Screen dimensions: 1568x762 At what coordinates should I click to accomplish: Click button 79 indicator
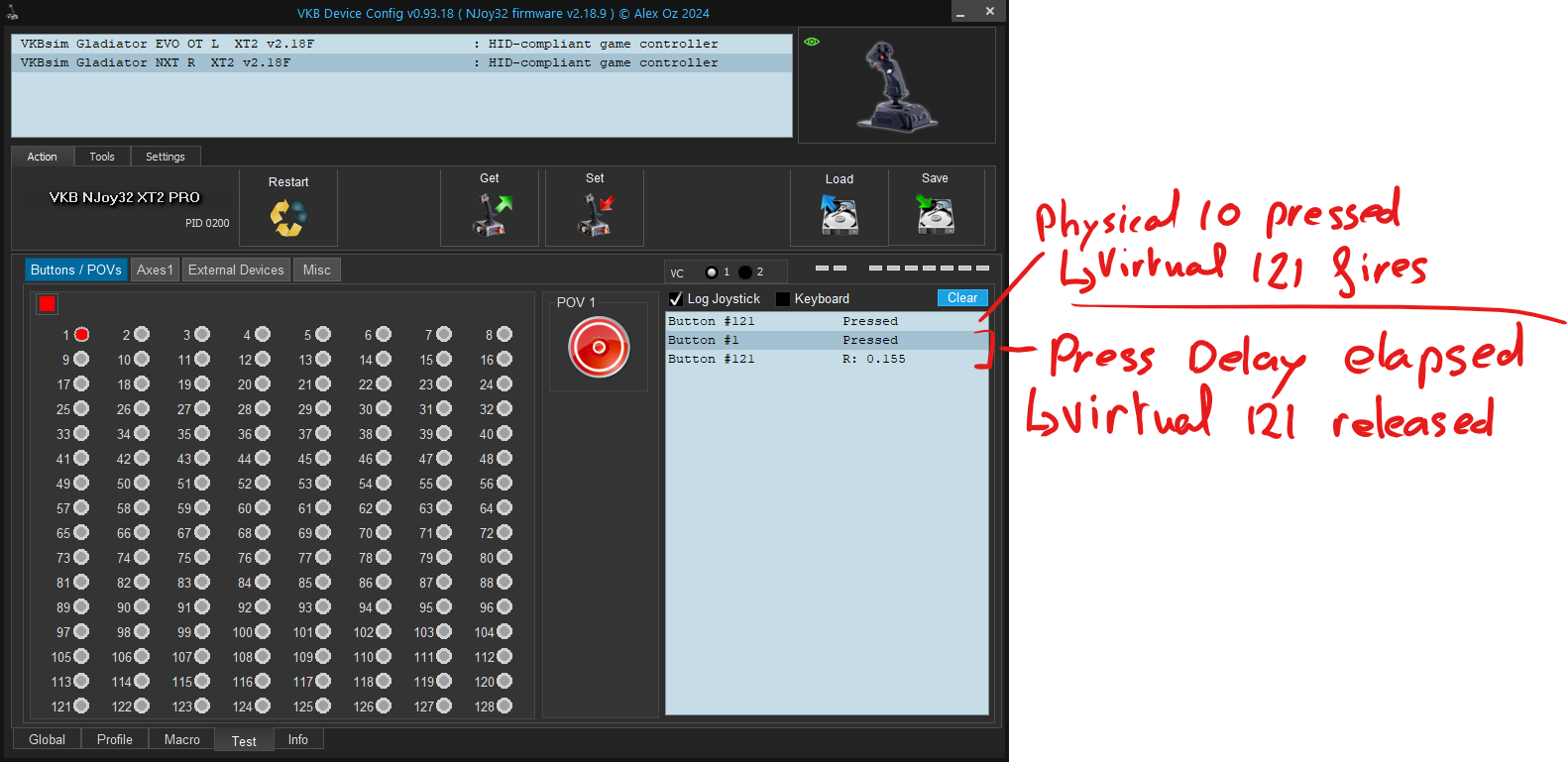pos(444,558)
